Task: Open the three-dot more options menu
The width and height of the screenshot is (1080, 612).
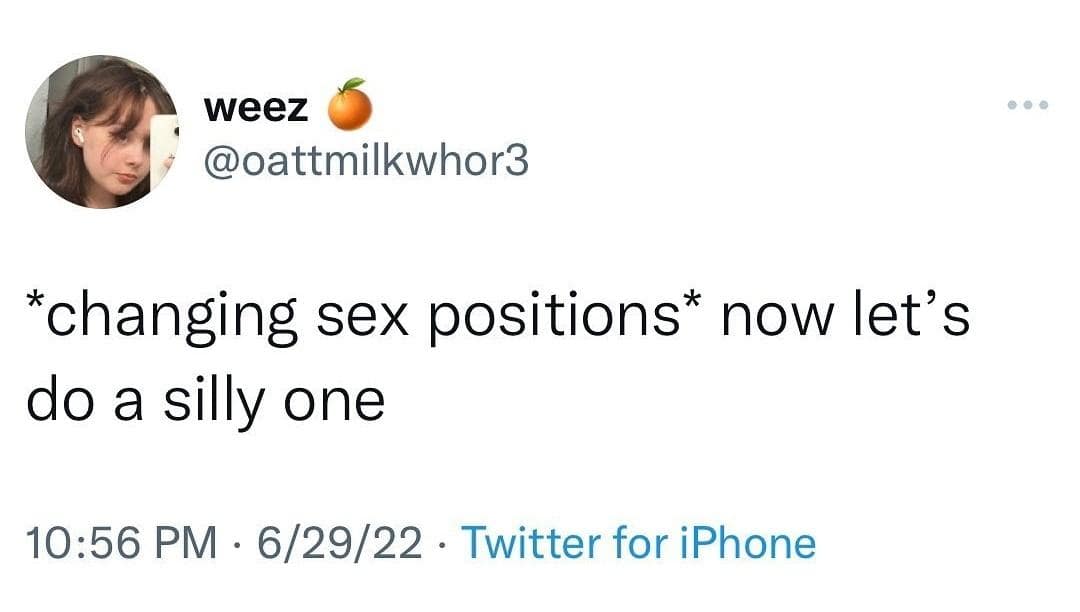Action: (x=1029, y=105)
